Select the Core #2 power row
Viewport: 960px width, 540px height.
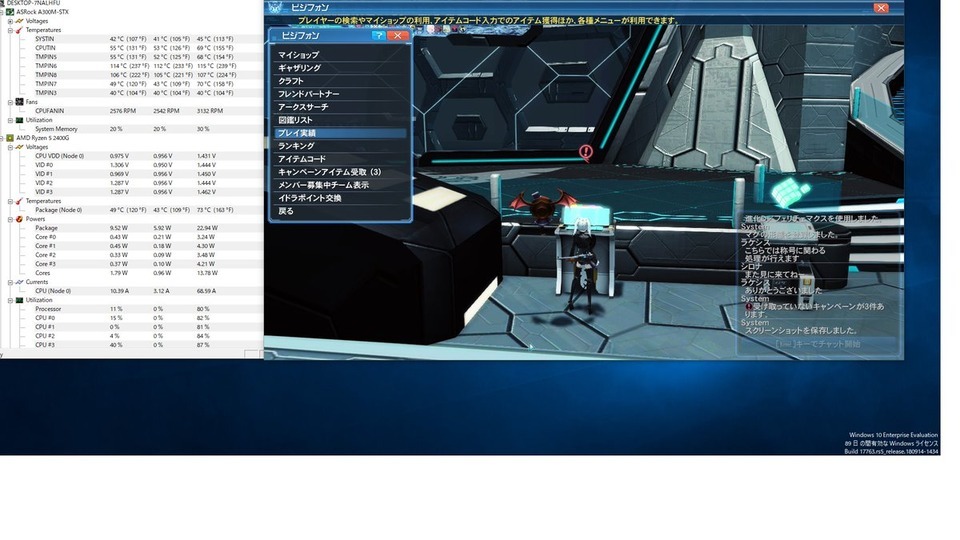coord(132,255)
